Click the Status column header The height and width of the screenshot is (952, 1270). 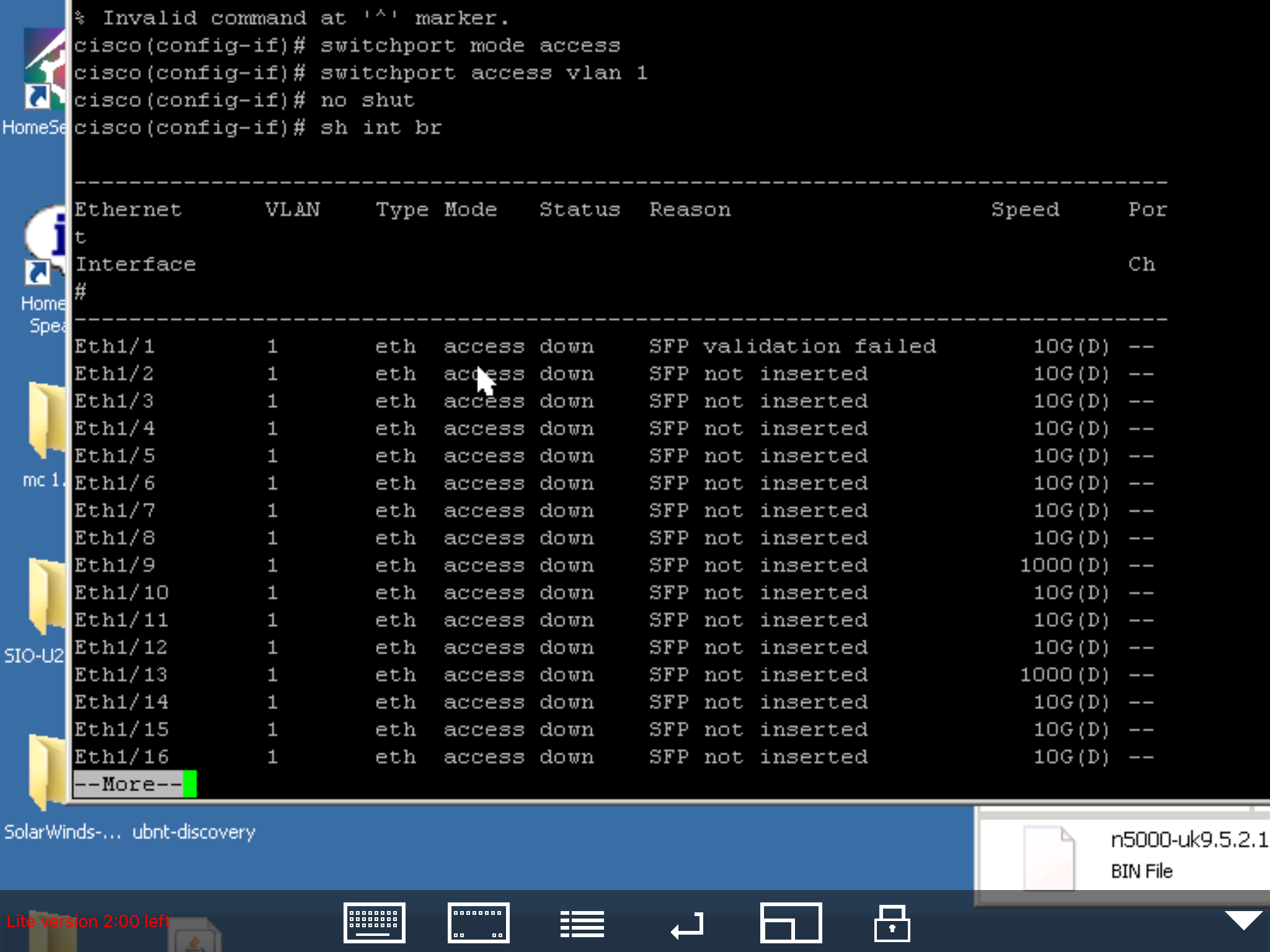point(579,209)
